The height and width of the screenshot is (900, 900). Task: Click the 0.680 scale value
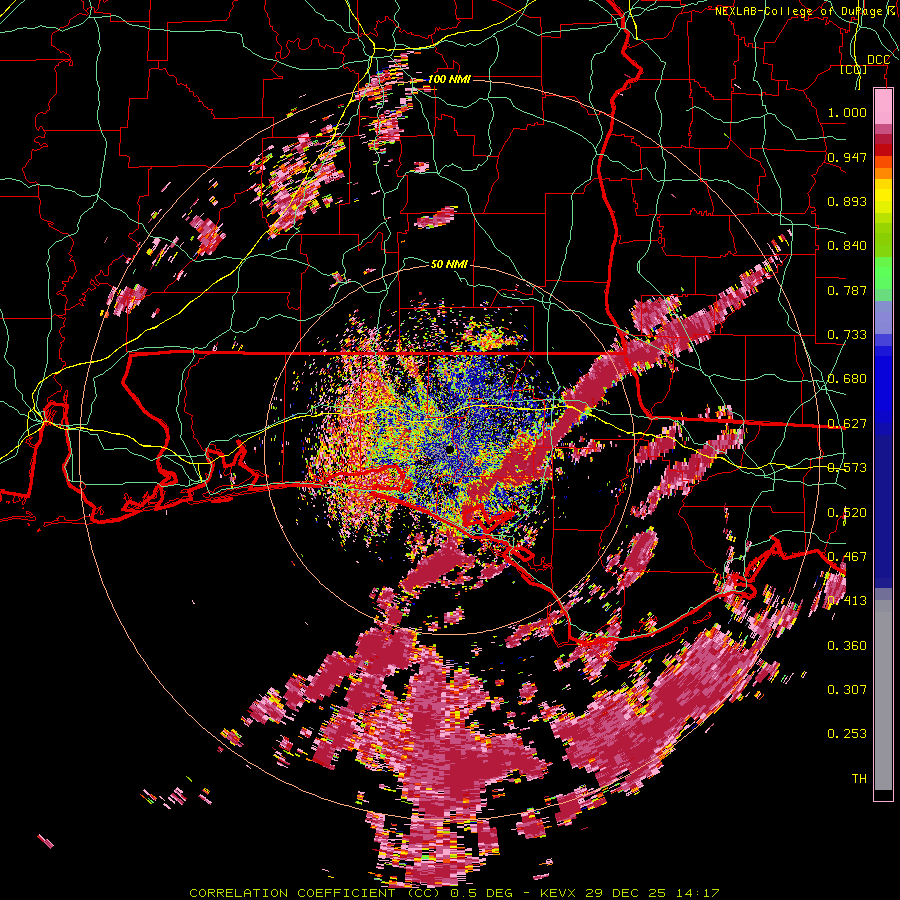(x=847, y=379)
